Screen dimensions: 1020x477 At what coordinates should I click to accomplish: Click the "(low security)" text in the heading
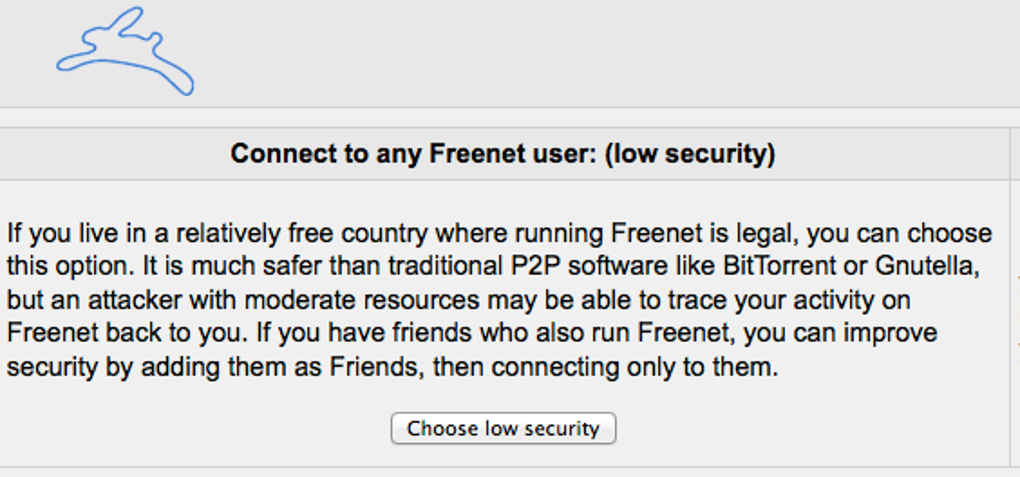click(690, 154)
